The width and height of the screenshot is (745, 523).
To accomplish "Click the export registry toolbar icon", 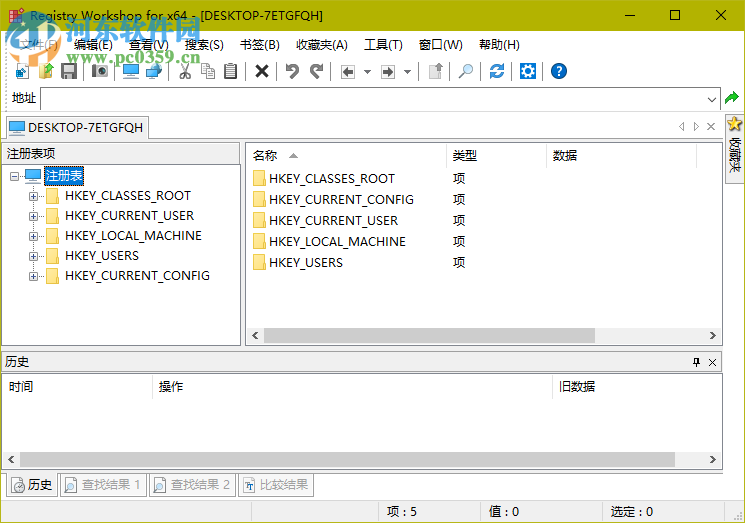I will pyautogui.click(x=46, y=72).
